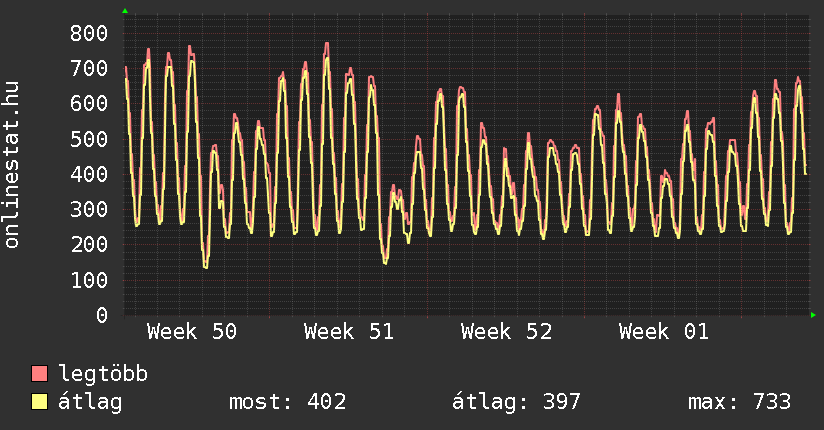Image resolution: width=824 pixels, height=430 pixels.
Task: Click the yellow átlag legend swatch
Action: point(40,402)
